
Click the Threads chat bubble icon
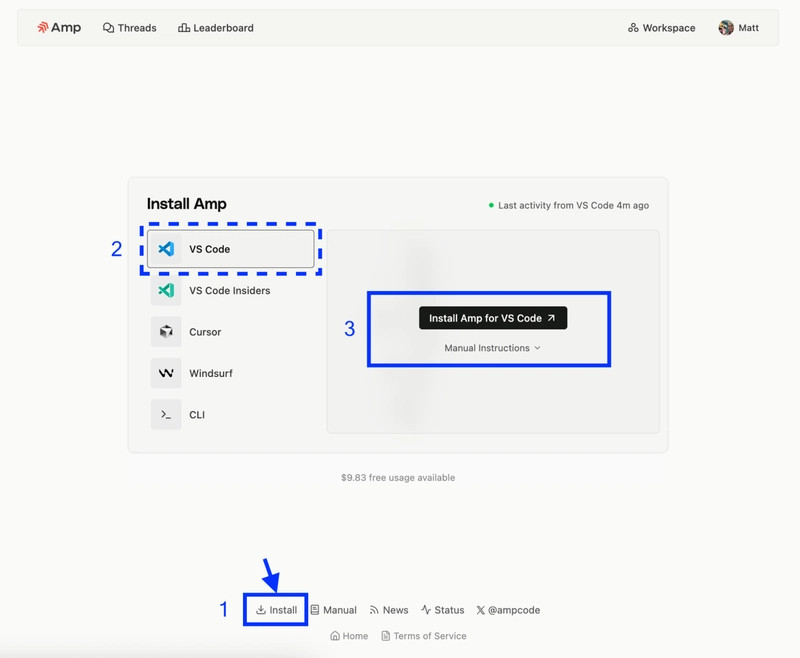coord(108,28)
